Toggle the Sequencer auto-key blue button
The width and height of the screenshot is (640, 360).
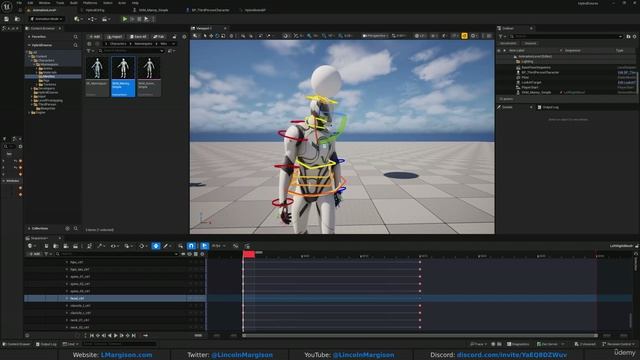[156, 246]
